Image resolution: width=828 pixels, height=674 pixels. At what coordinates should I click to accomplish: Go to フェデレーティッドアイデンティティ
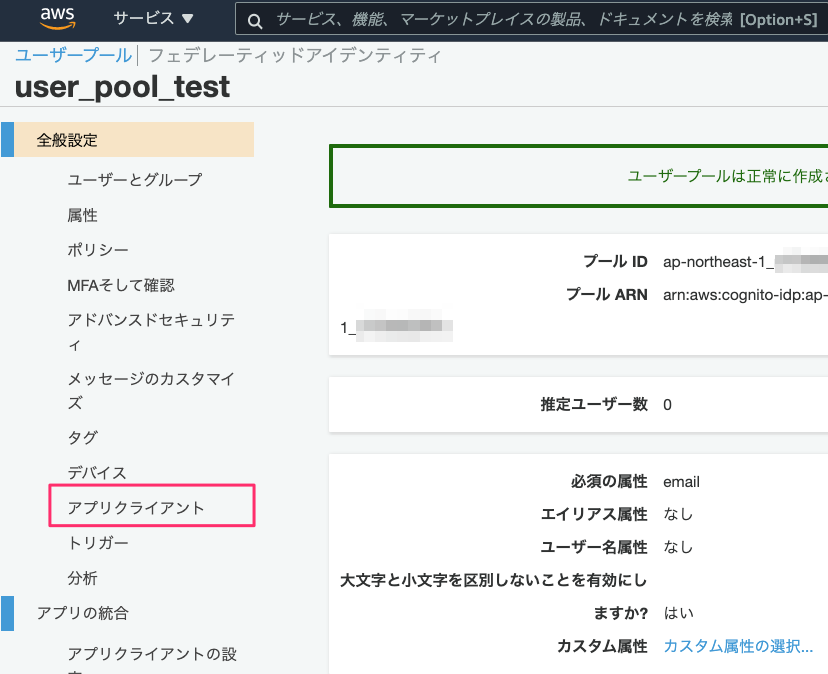pyautogui.click(x=294, y=55)
